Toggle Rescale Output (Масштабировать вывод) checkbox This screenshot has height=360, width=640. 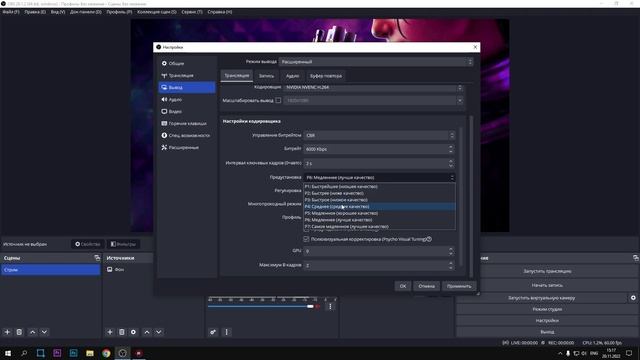278,100
